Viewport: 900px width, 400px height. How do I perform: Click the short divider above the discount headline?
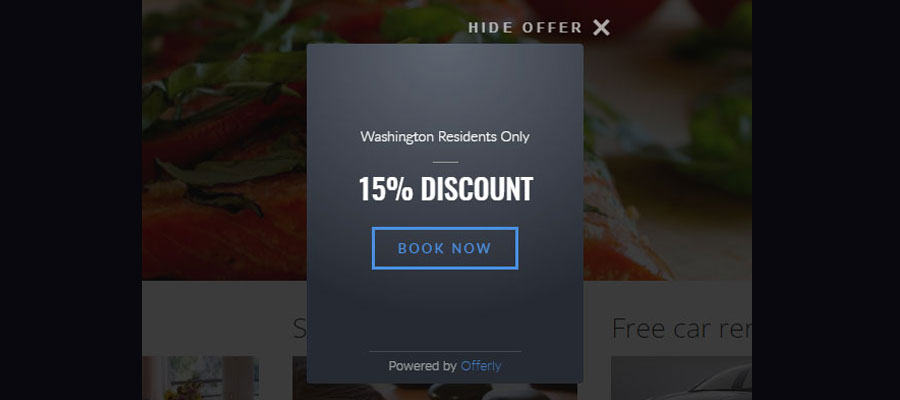click(445, 162)
